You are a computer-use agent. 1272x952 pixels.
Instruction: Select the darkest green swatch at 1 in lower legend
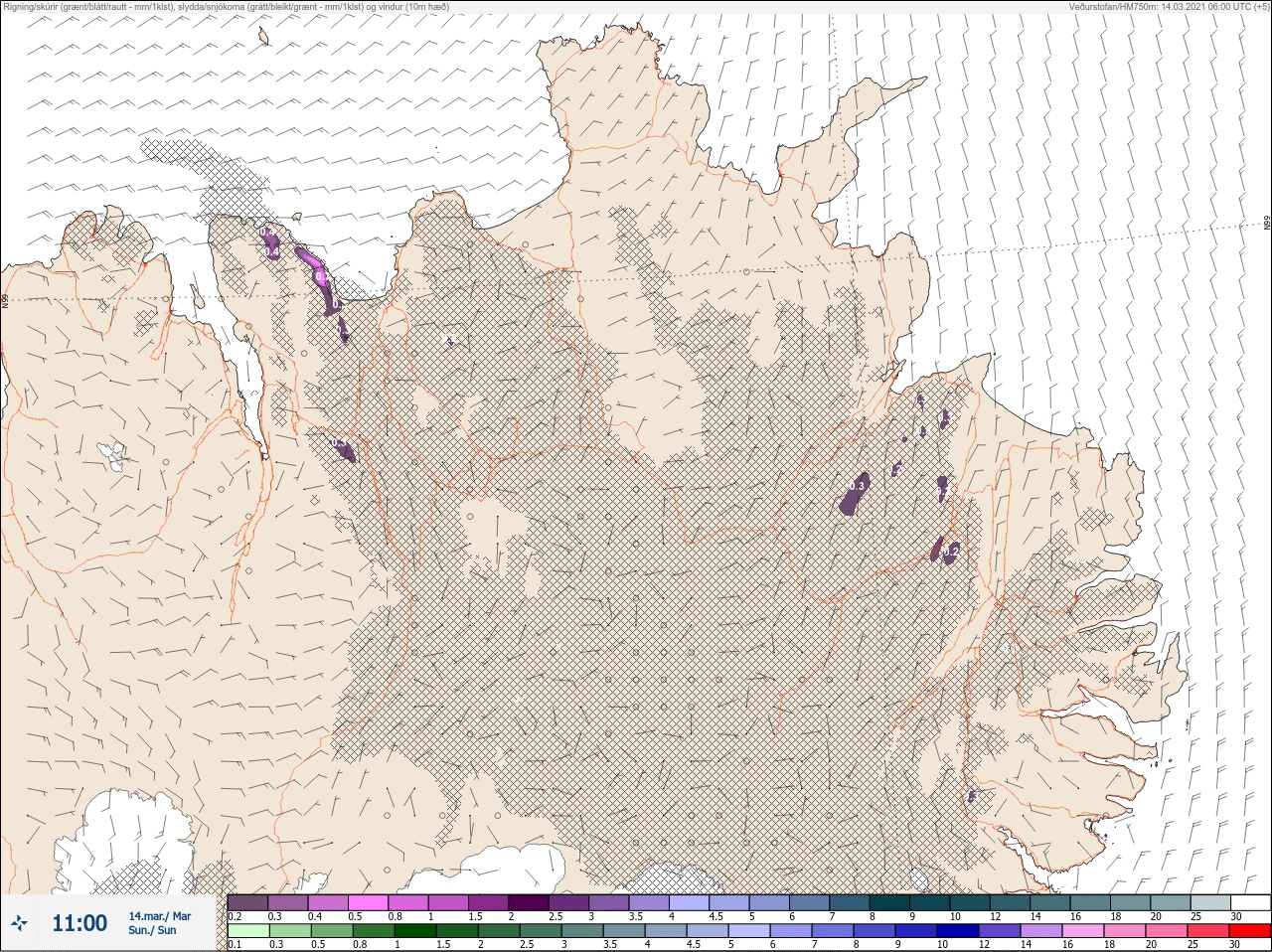414,931
